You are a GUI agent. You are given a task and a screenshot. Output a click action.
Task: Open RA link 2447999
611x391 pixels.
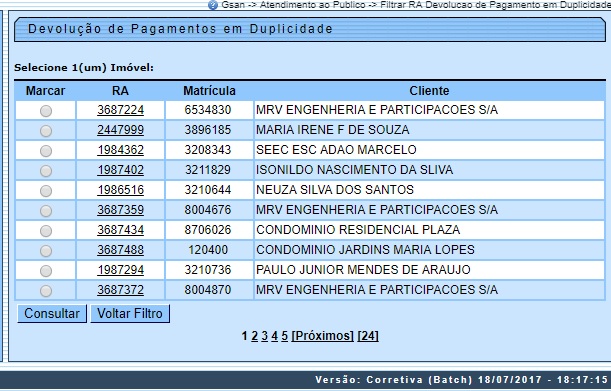[x=120, y=130]
